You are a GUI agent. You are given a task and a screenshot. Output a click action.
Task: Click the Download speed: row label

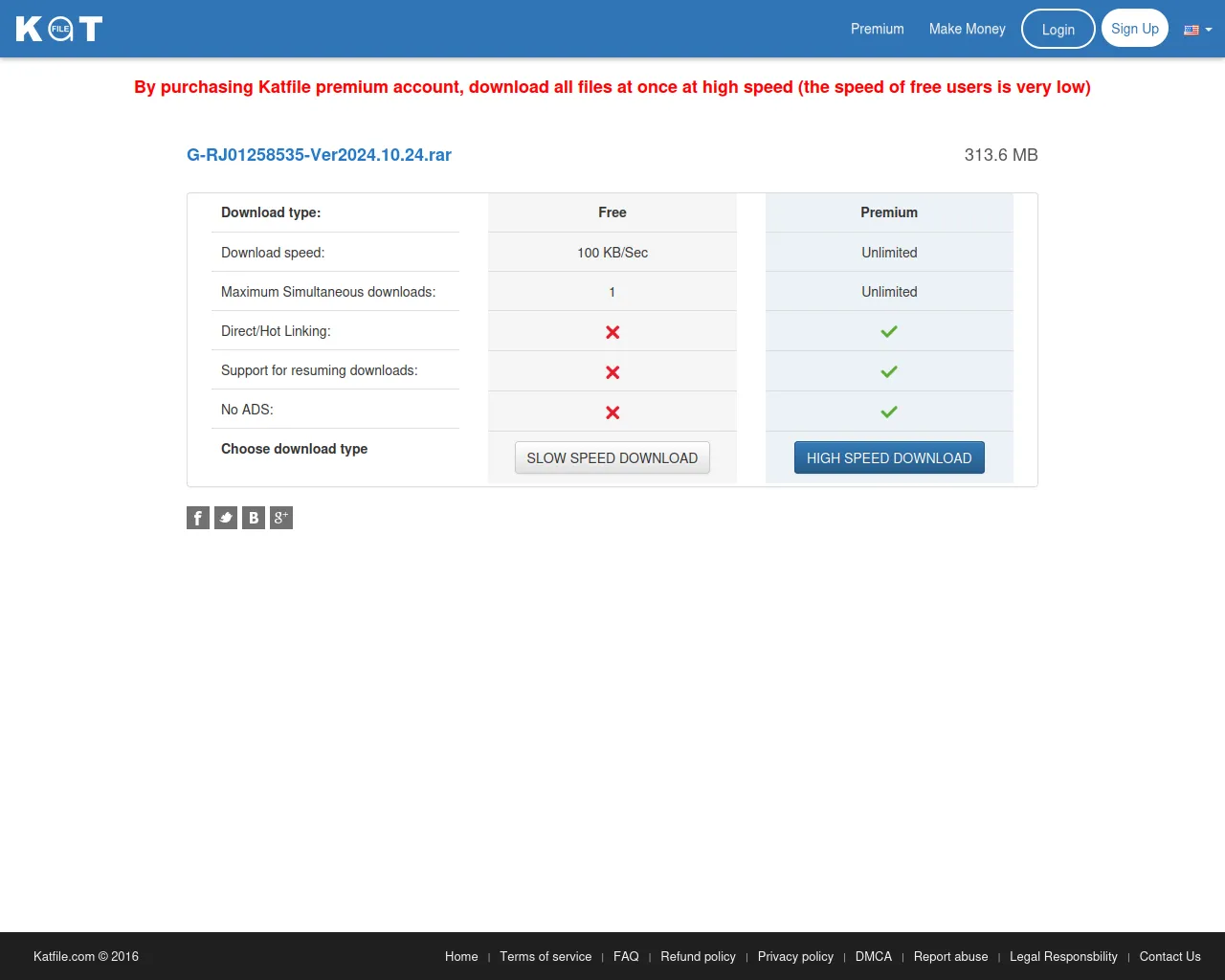point(273,253)
